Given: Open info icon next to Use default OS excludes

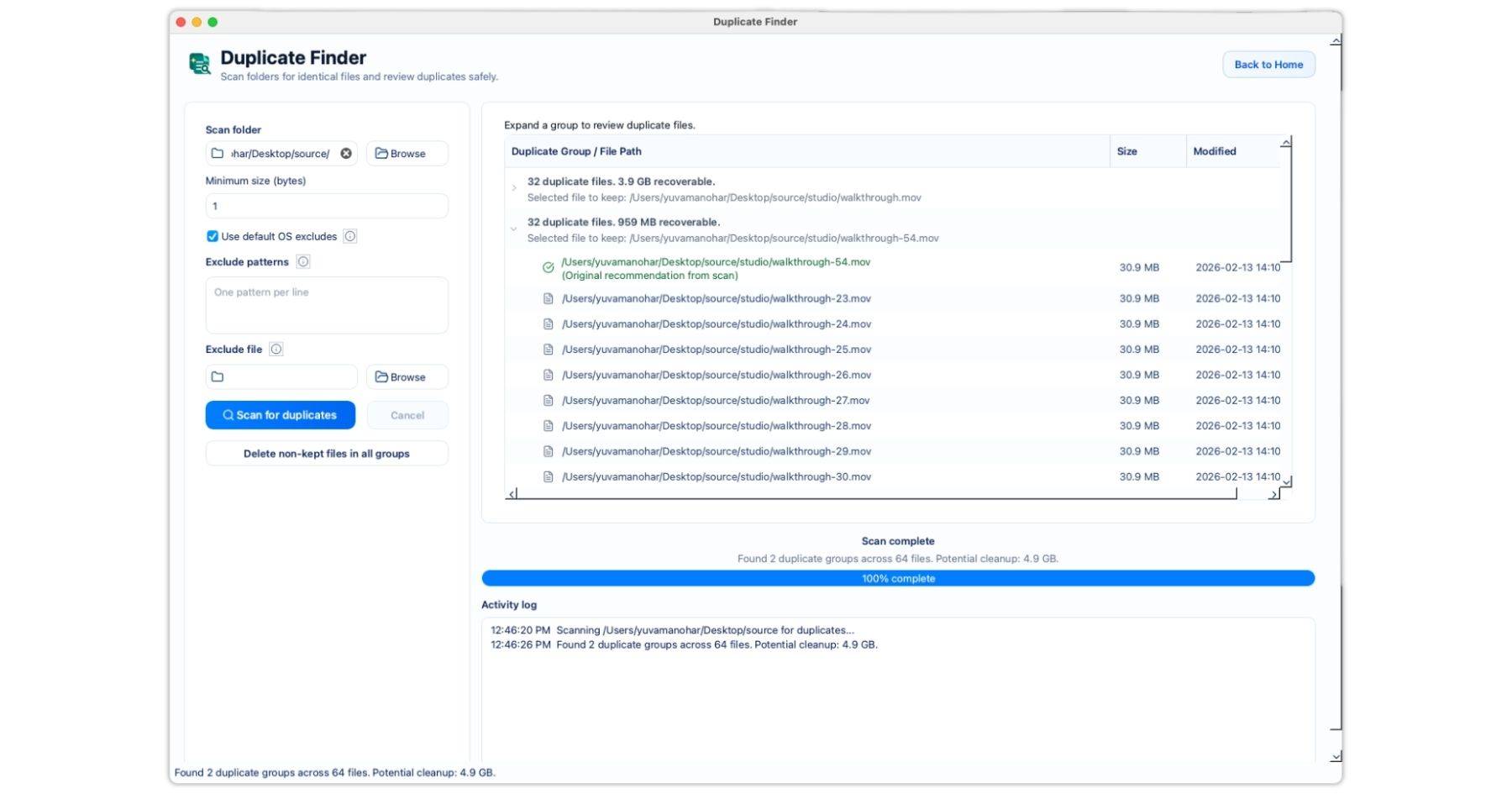Looking at the screenshot, I should [x=350, y=236].
